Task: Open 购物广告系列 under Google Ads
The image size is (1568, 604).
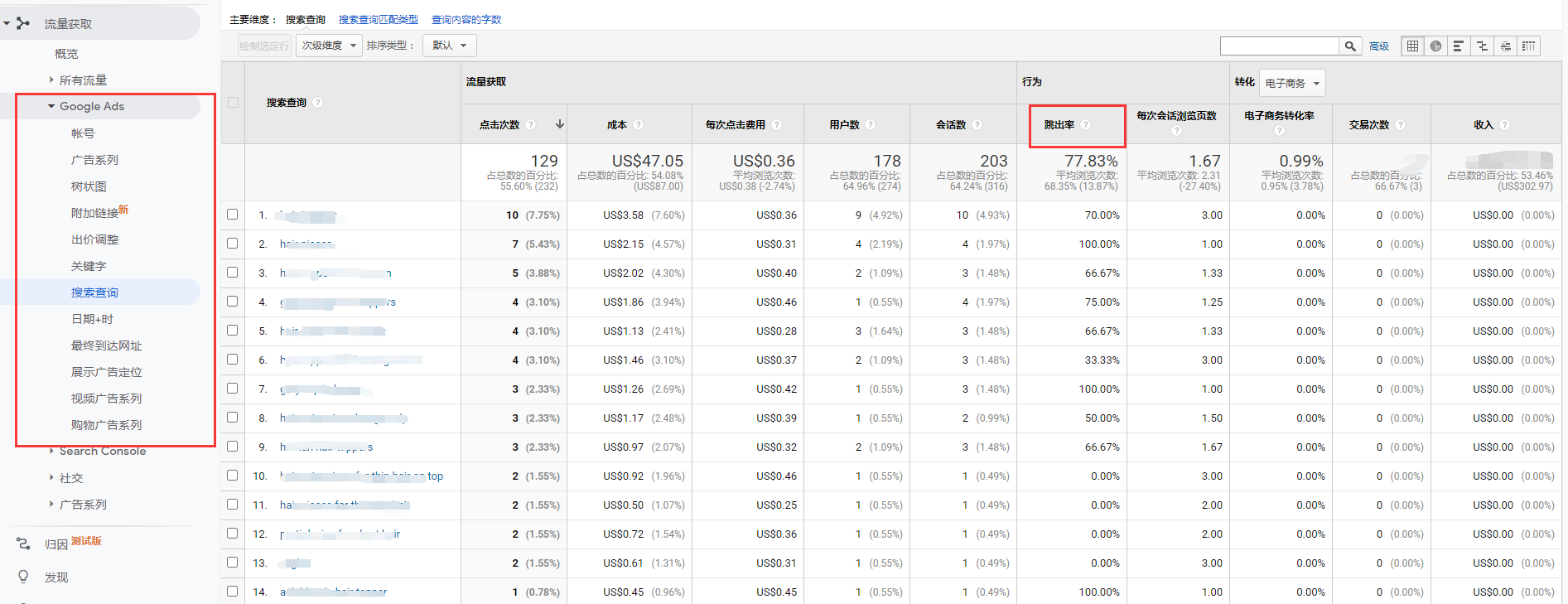Action: point(107,425)
